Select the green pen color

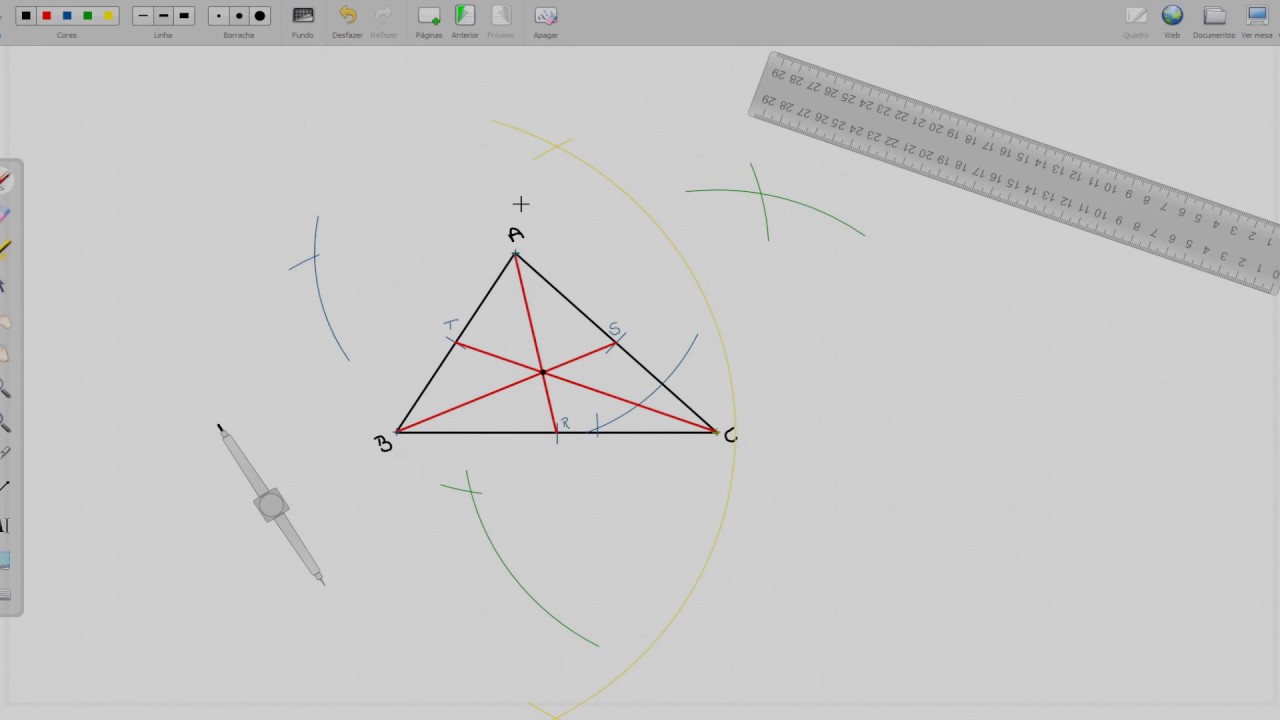[88, 16]
